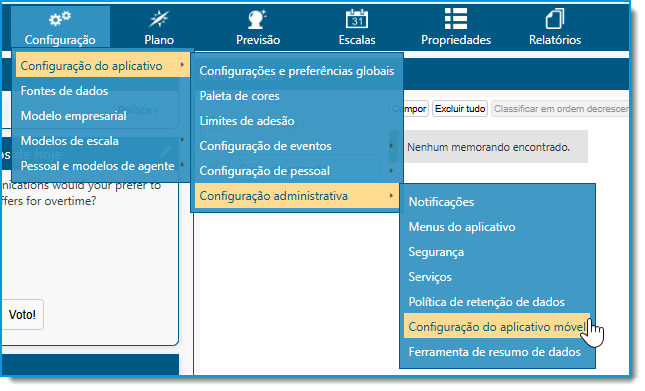Viewport: 645px width, 391px height.
Task: Open the Propriedades tab label
Action: point(456,40)
